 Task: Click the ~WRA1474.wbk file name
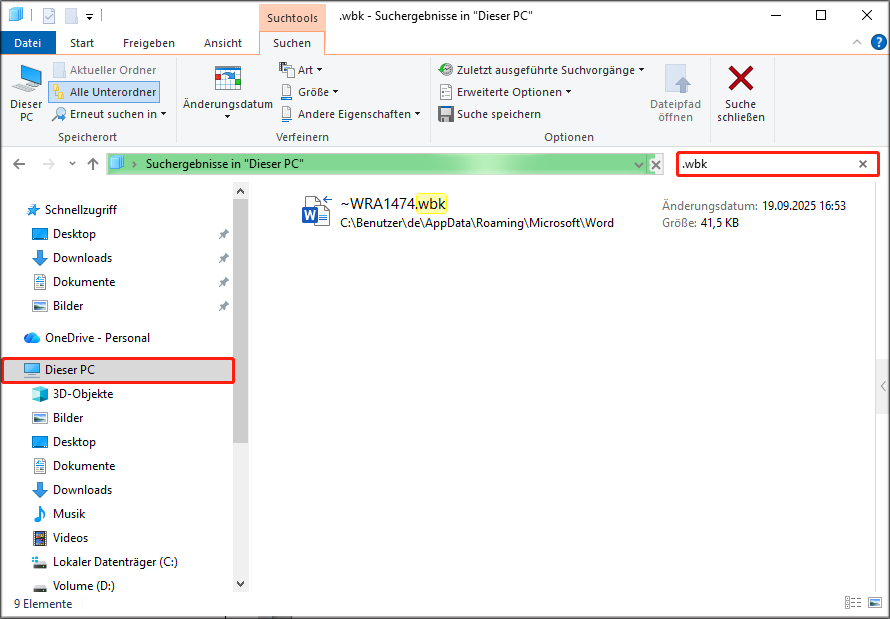(x=393, y=203)
